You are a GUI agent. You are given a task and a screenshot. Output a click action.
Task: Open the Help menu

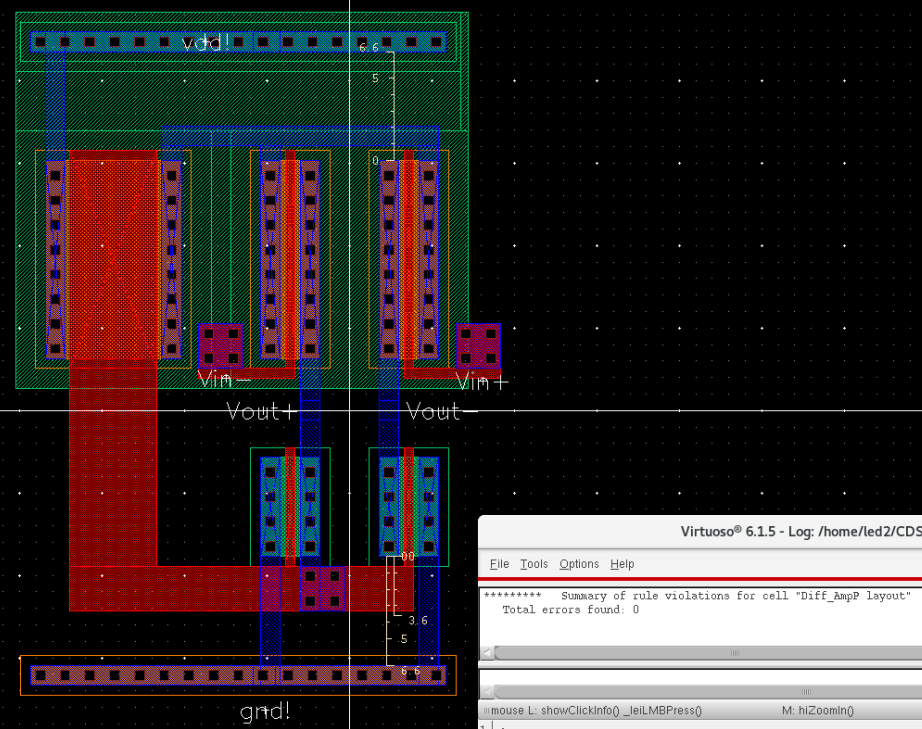point(622,563)
